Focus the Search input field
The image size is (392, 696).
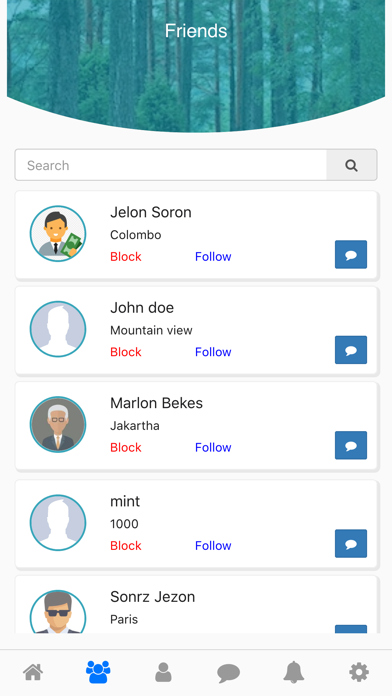point(171,165)
